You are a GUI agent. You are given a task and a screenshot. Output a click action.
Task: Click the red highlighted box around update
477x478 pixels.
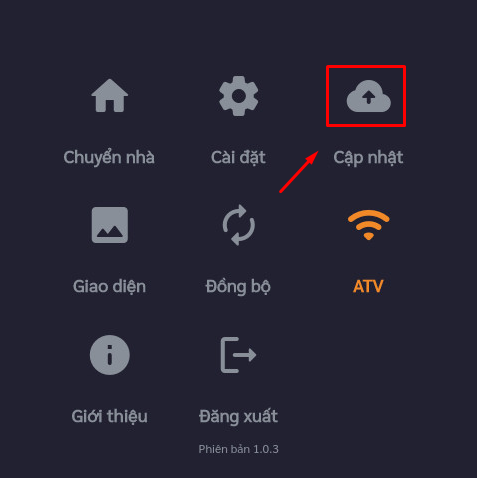[x=366, y=96]
